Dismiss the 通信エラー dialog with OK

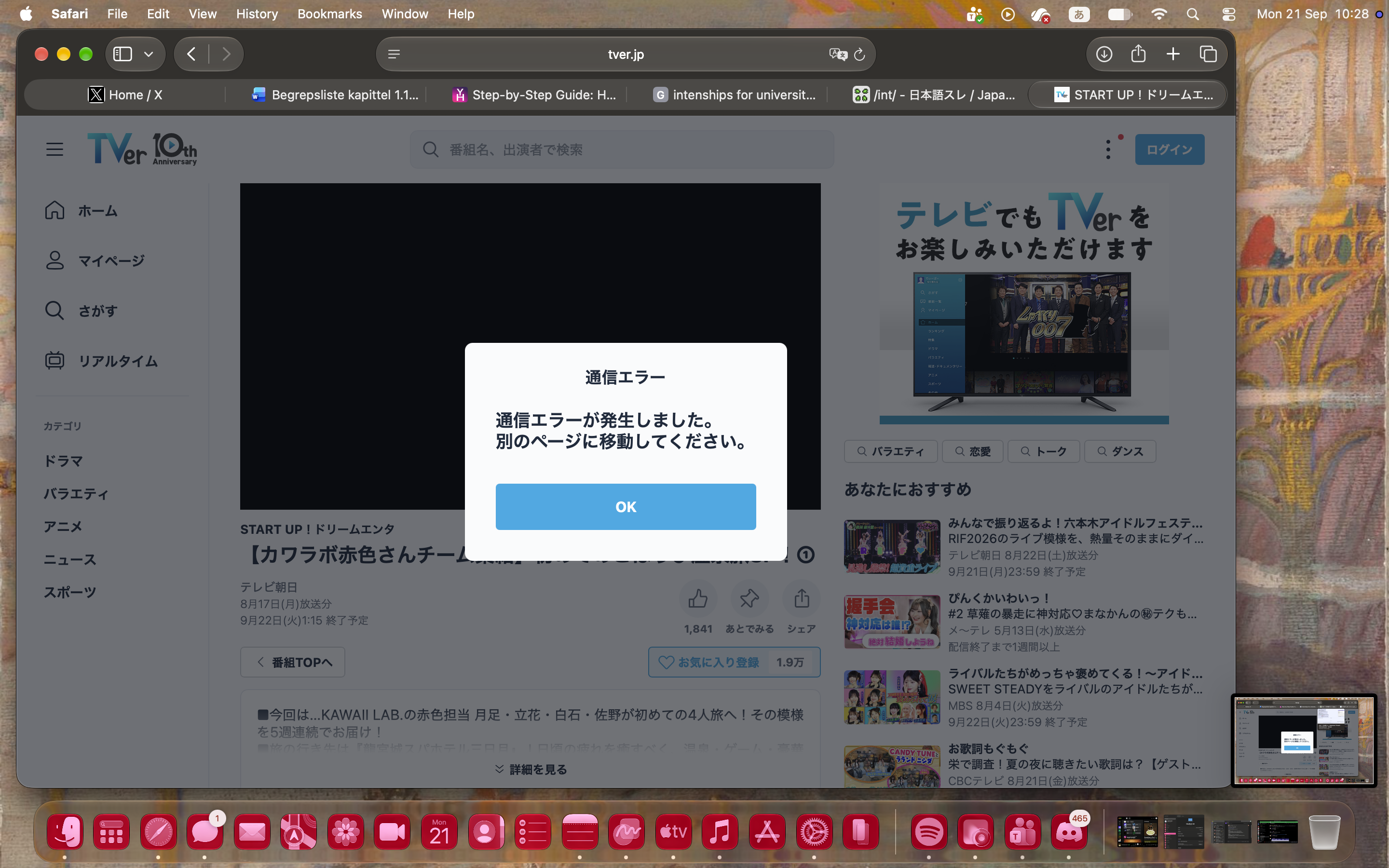(x=626, y=506)
